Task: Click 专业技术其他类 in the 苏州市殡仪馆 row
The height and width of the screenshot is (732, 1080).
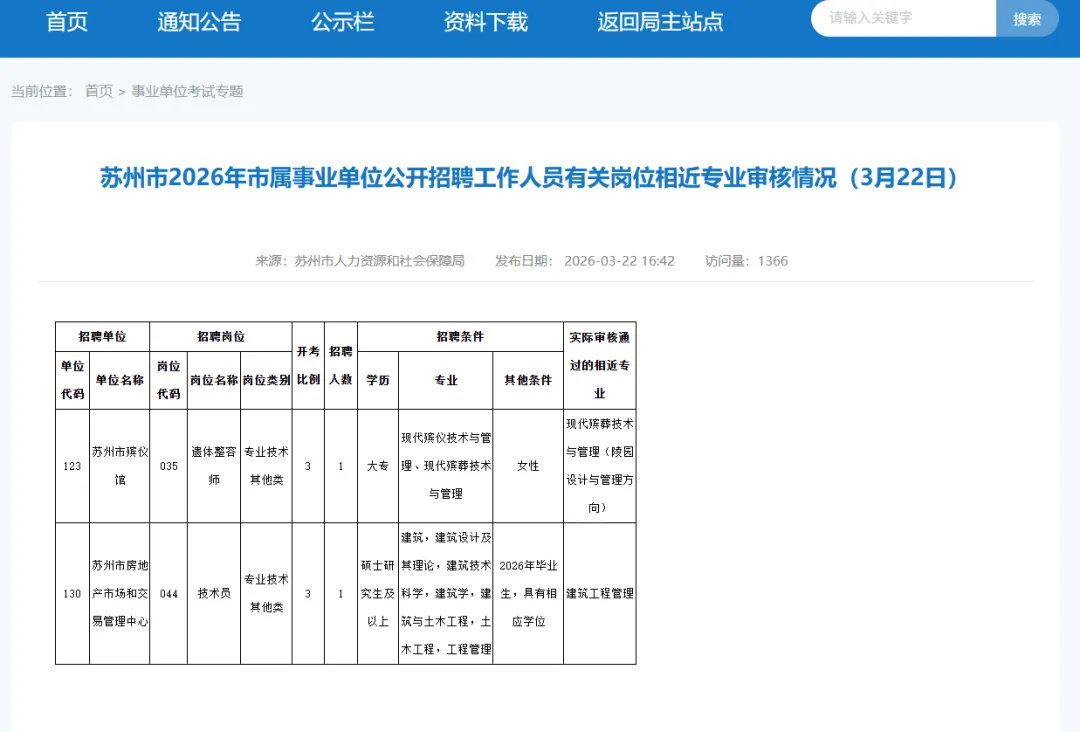Action: [266, 466]
